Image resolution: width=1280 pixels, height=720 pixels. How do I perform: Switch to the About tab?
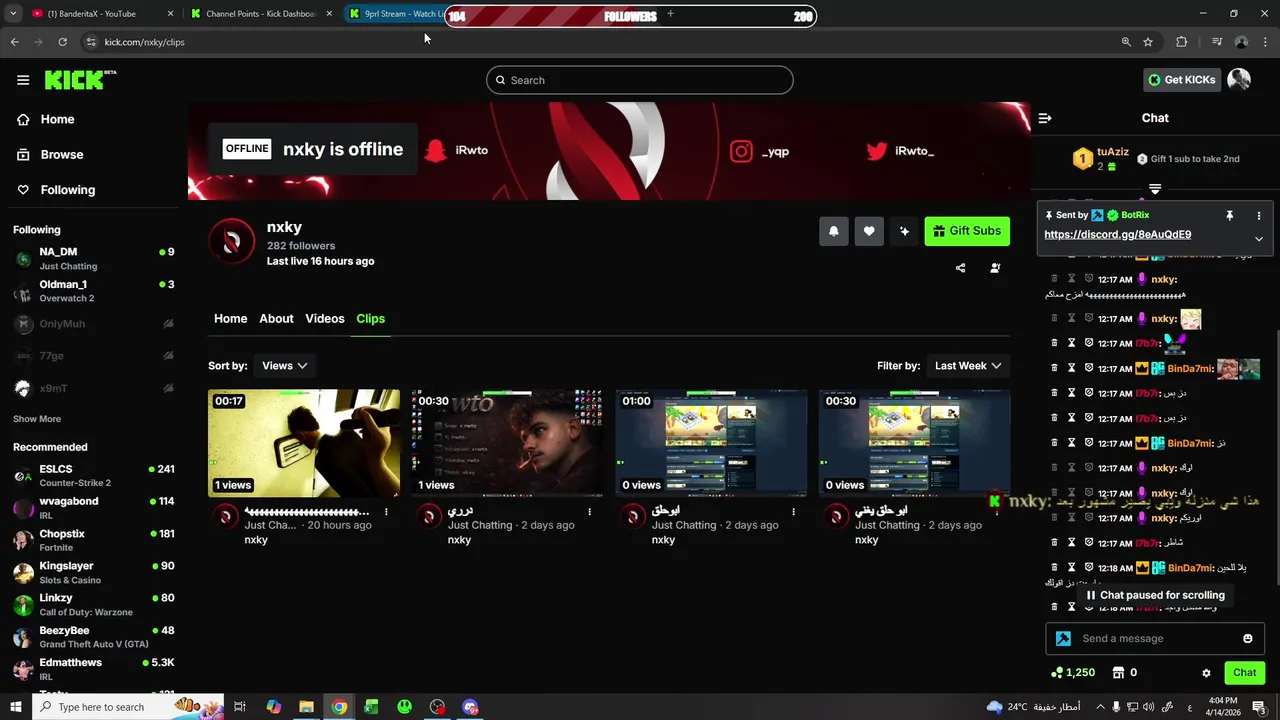tap(276, 319)
